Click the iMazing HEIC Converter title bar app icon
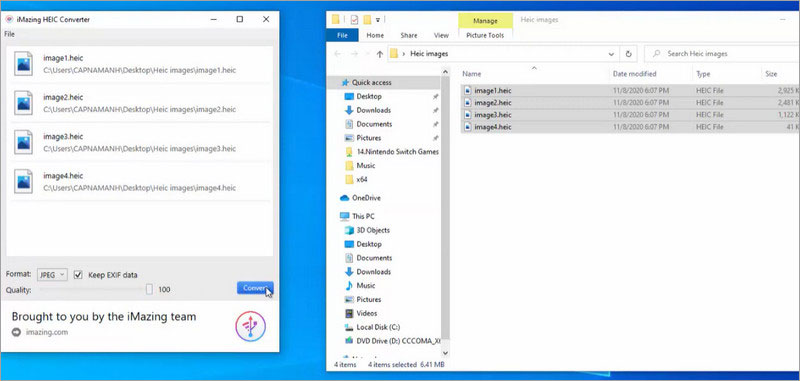Screen dimensions: 800x381 click(9, 19)
